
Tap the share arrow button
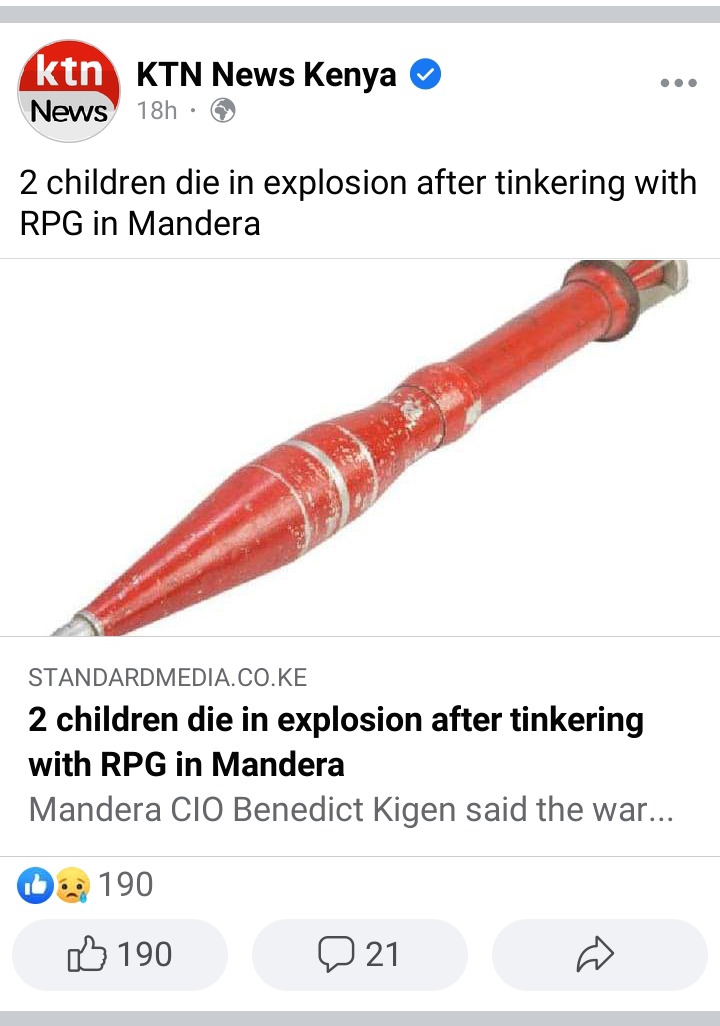[600, 955]
